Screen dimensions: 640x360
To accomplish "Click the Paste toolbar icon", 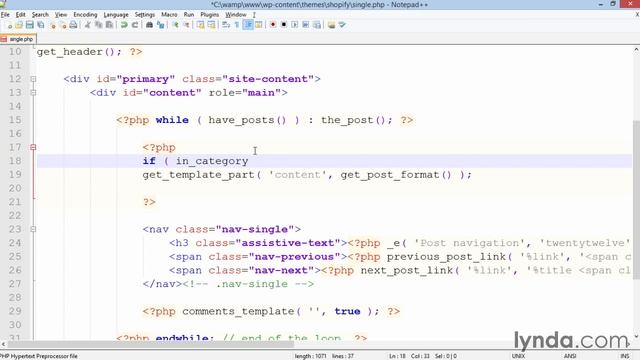I will 109,25.
